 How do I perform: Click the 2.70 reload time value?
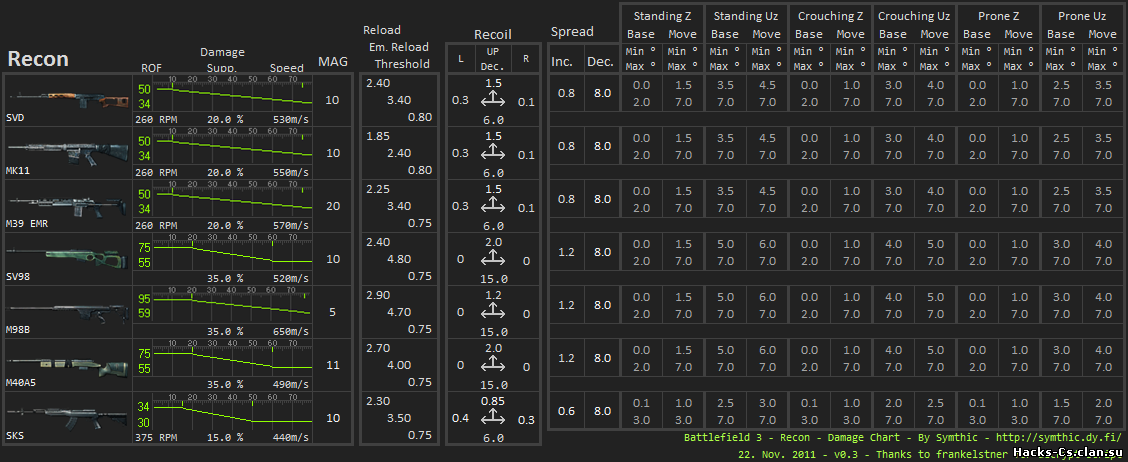[x=378, y=348]
